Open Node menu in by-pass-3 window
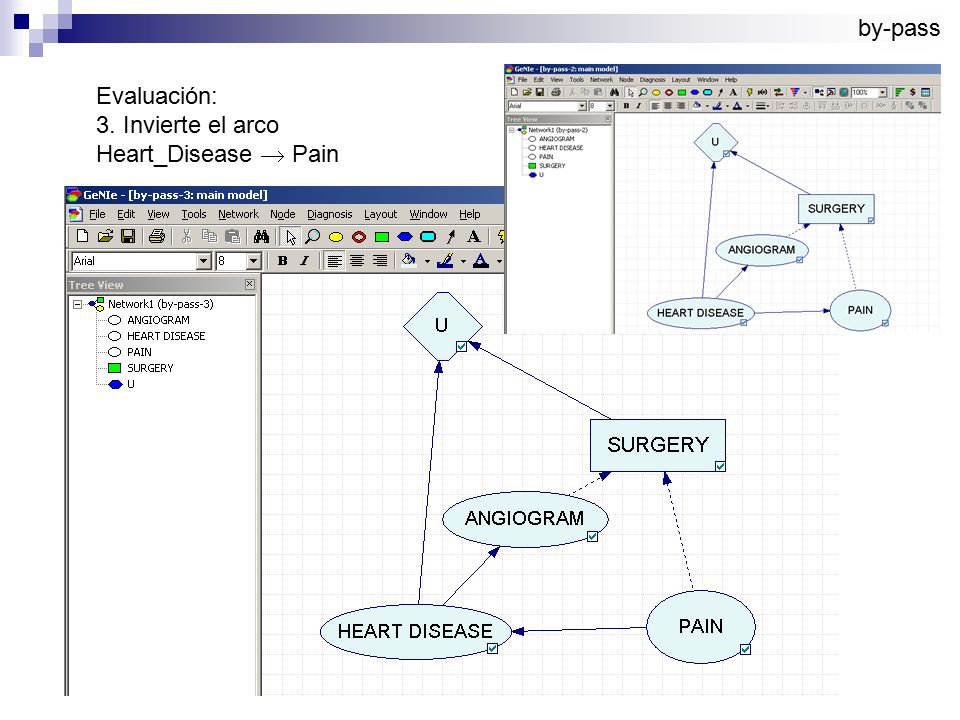The width and height of the screenshot is (960, 720). (x=283, y=214)
